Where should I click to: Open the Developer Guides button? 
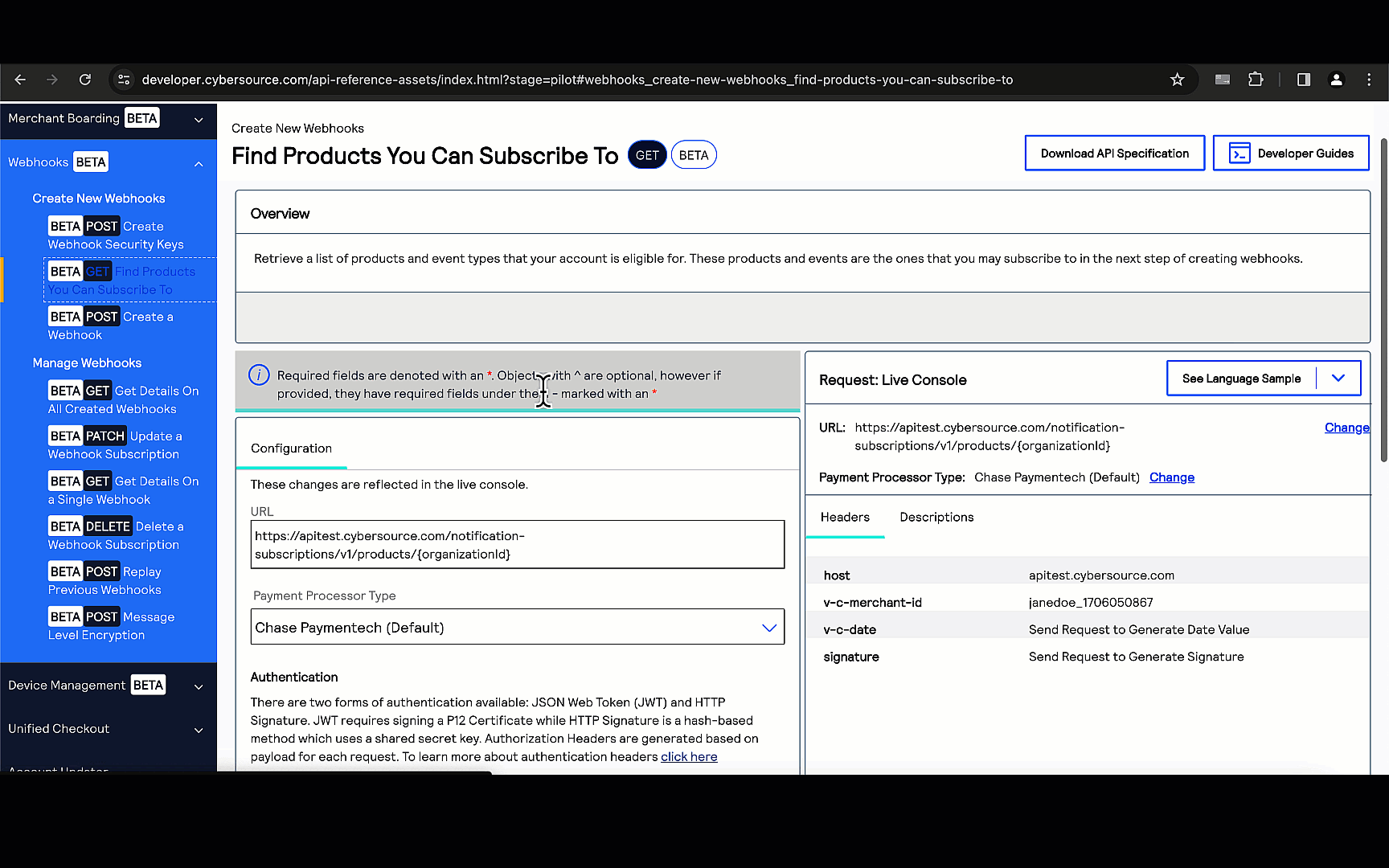(1291, 154)
